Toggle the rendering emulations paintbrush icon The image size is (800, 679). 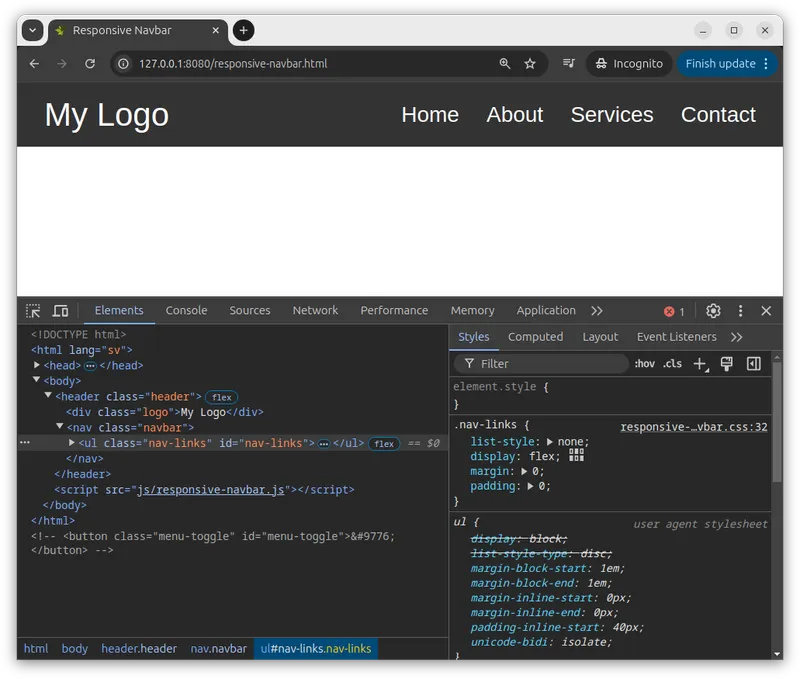point(727,364)
